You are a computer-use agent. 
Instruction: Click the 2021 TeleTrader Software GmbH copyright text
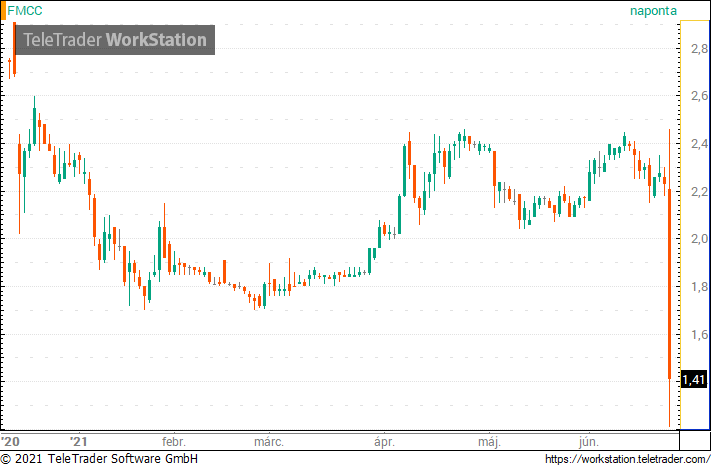99,459
